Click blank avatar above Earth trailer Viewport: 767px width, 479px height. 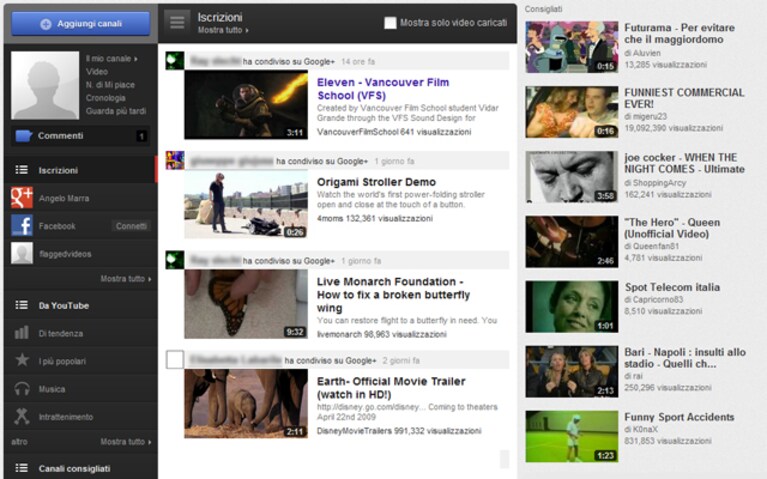(x=175, y=360)
